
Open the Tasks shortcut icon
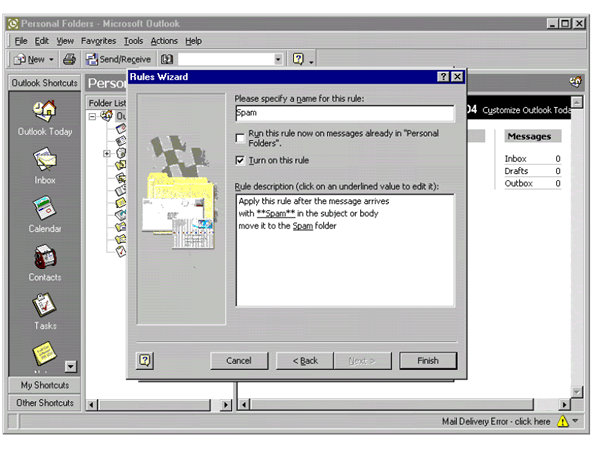[44, 305]
